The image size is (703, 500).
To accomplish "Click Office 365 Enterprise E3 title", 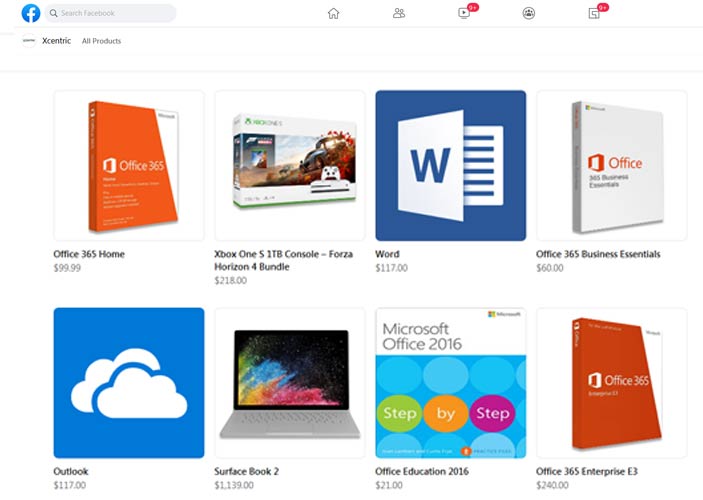I will coord(586,471).
